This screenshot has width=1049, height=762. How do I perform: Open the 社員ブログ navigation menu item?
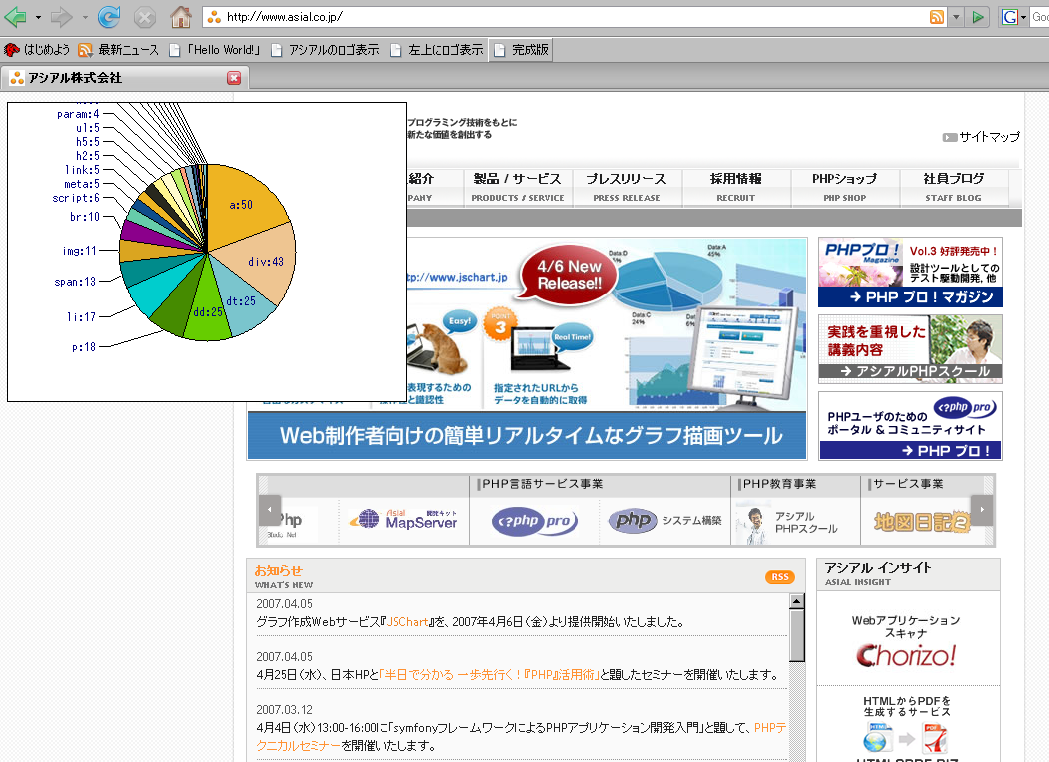click(x=953, y=185)
